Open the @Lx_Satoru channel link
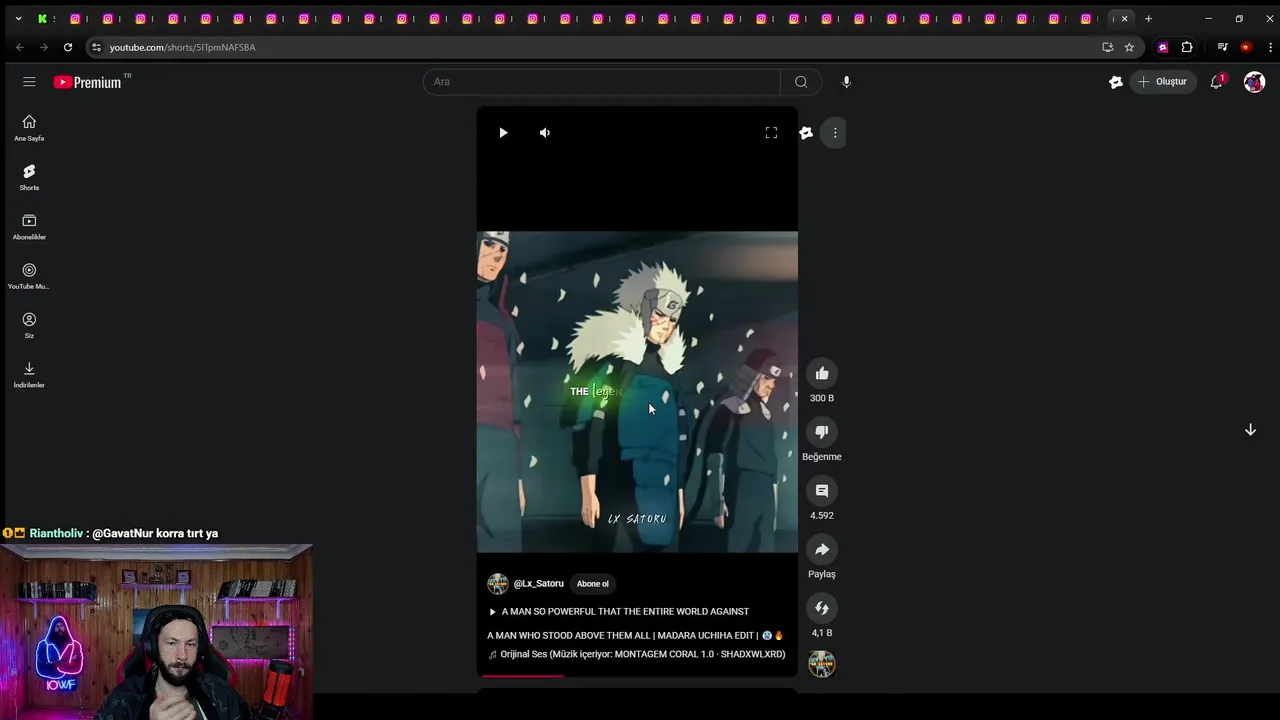The width and height of the screenshot is (1280, 720). (x=539, y=584)
